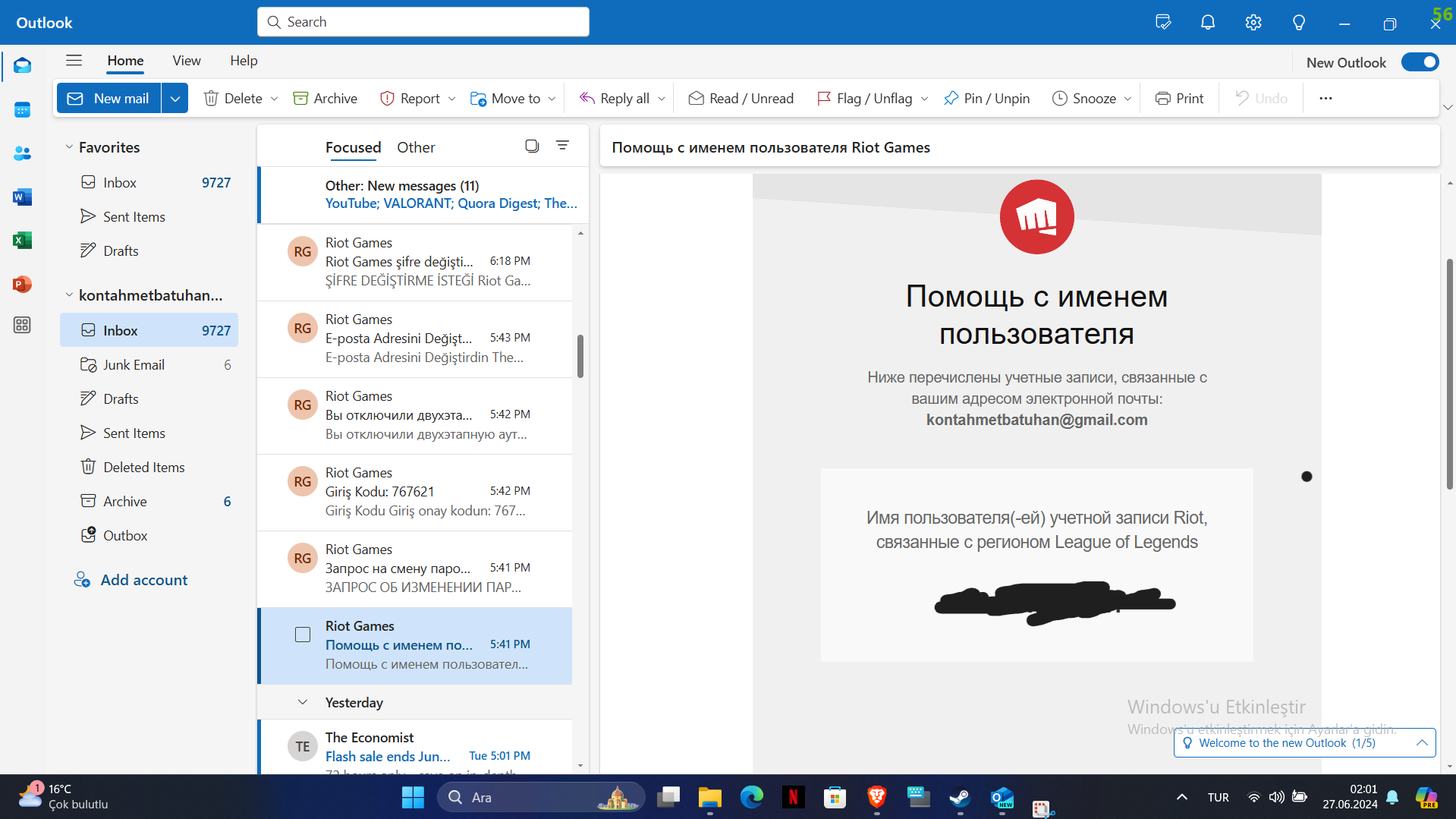Open the notifications bell in Outlook header

point(1208,22)
